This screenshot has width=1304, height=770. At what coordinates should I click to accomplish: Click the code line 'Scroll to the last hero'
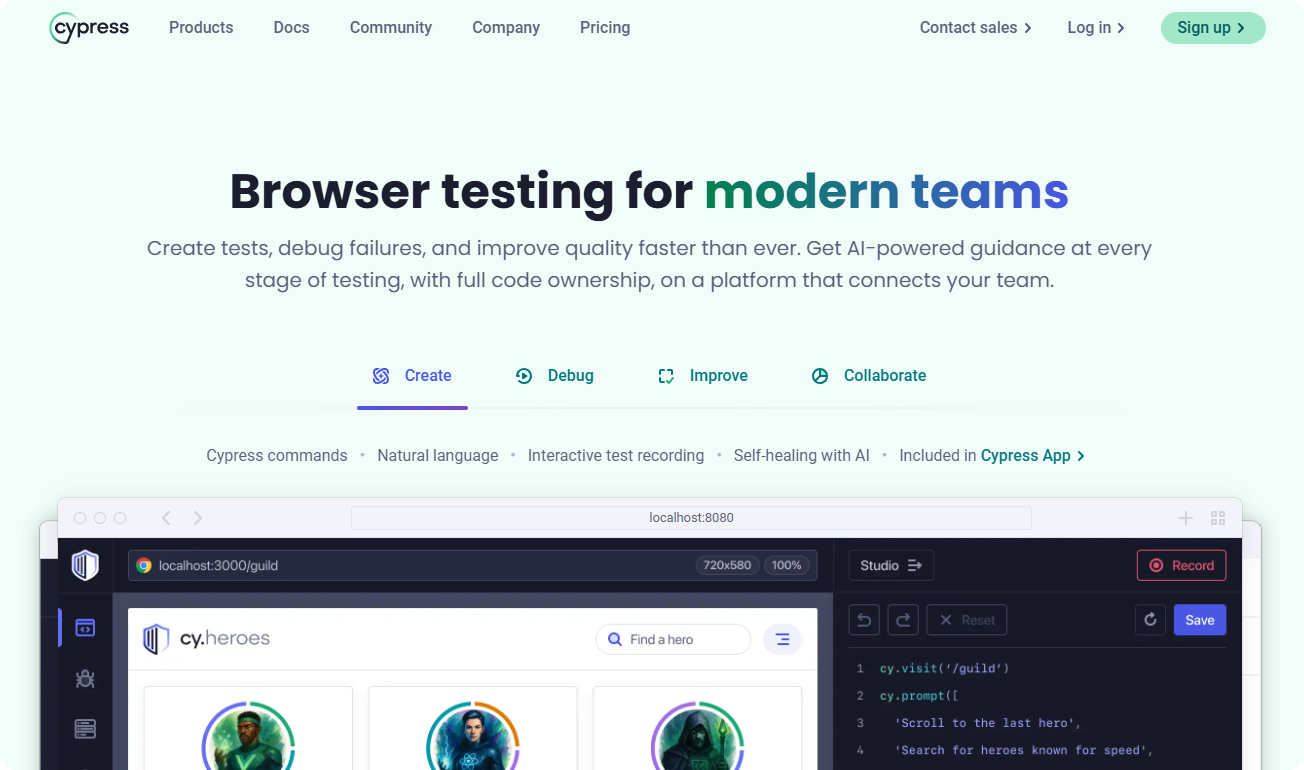[988, 723]
